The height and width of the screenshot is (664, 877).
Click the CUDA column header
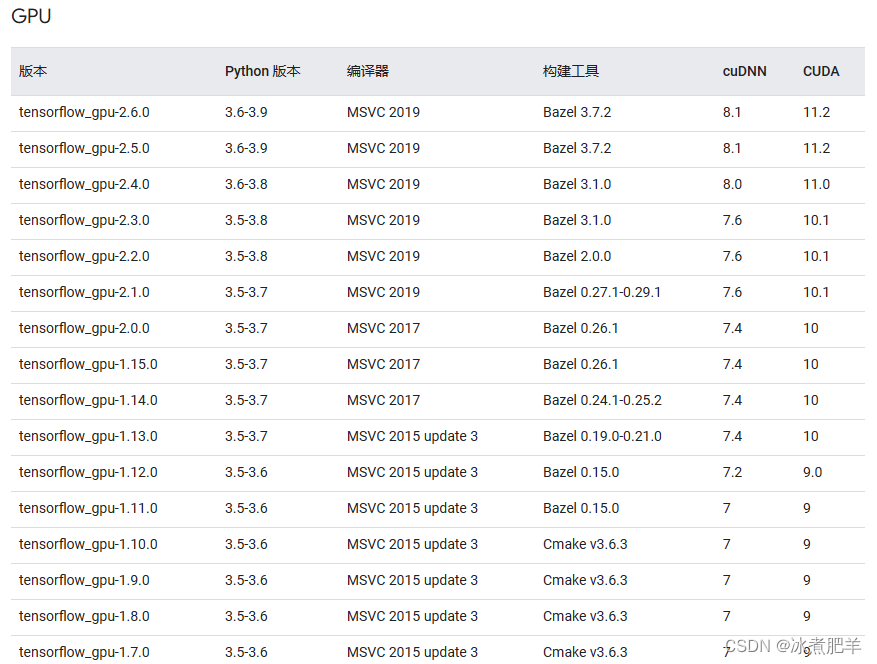821,71
